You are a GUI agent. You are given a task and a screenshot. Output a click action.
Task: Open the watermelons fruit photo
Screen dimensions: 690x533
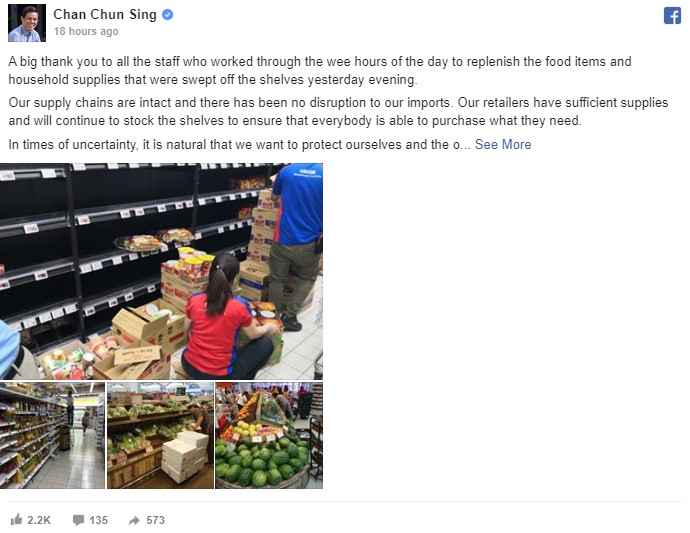pyautogui.click(x=269, y=435)
